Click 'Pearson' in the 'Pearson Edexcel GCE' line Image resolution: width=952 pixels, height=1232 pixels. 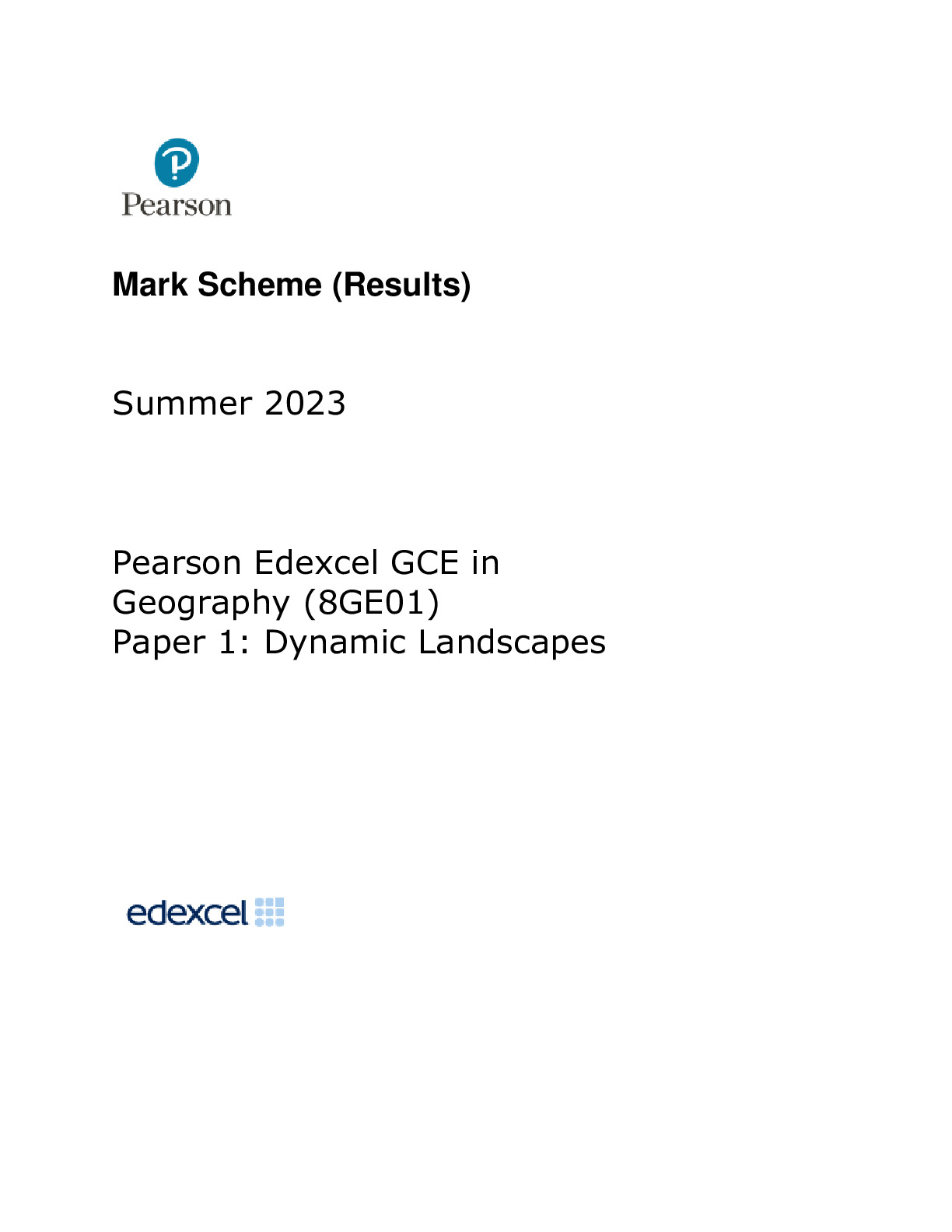[x=177, y=562]
